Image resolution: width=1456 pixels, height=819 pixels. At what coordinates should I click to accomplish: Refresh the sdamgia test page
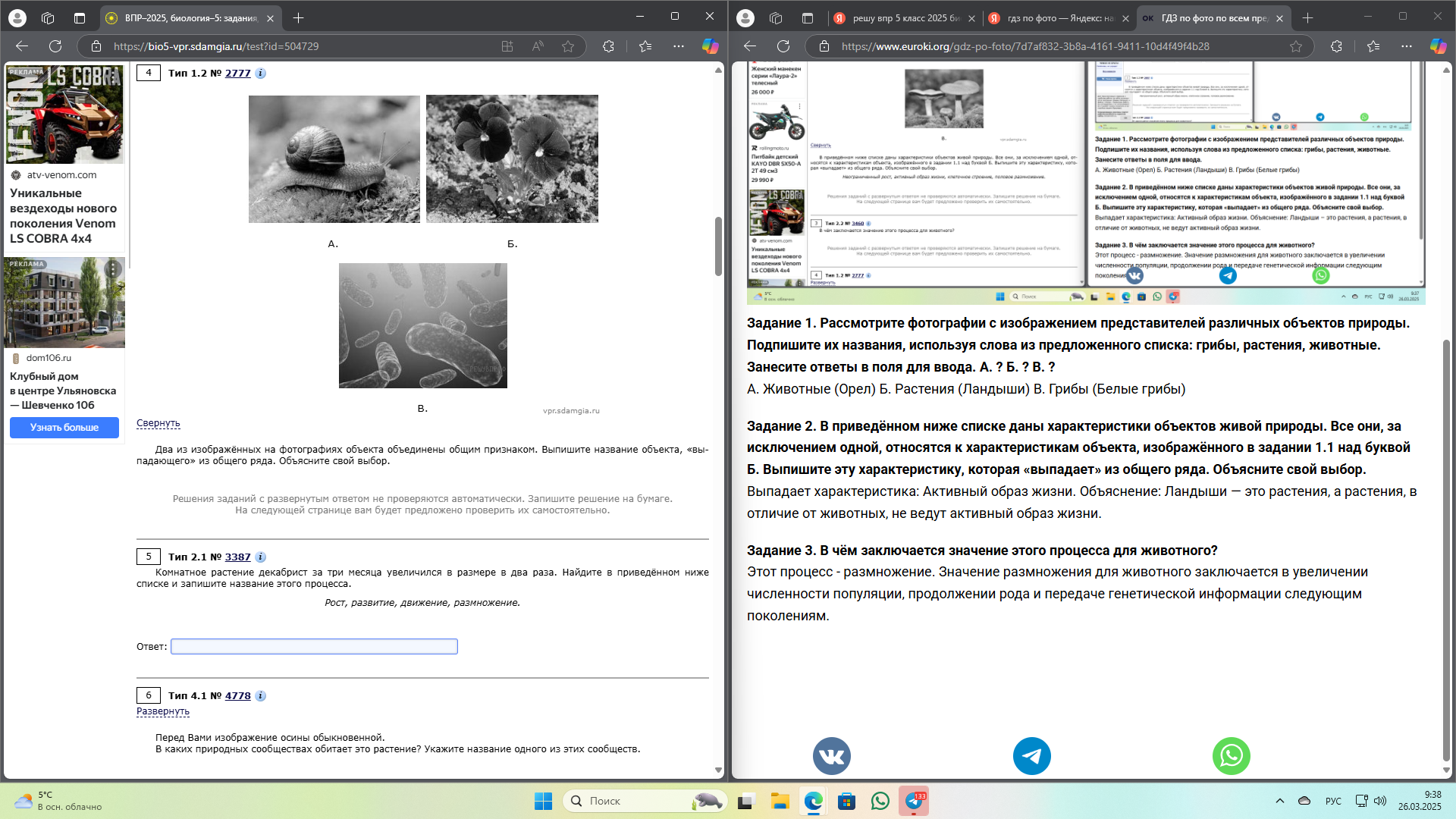[55, 46]
